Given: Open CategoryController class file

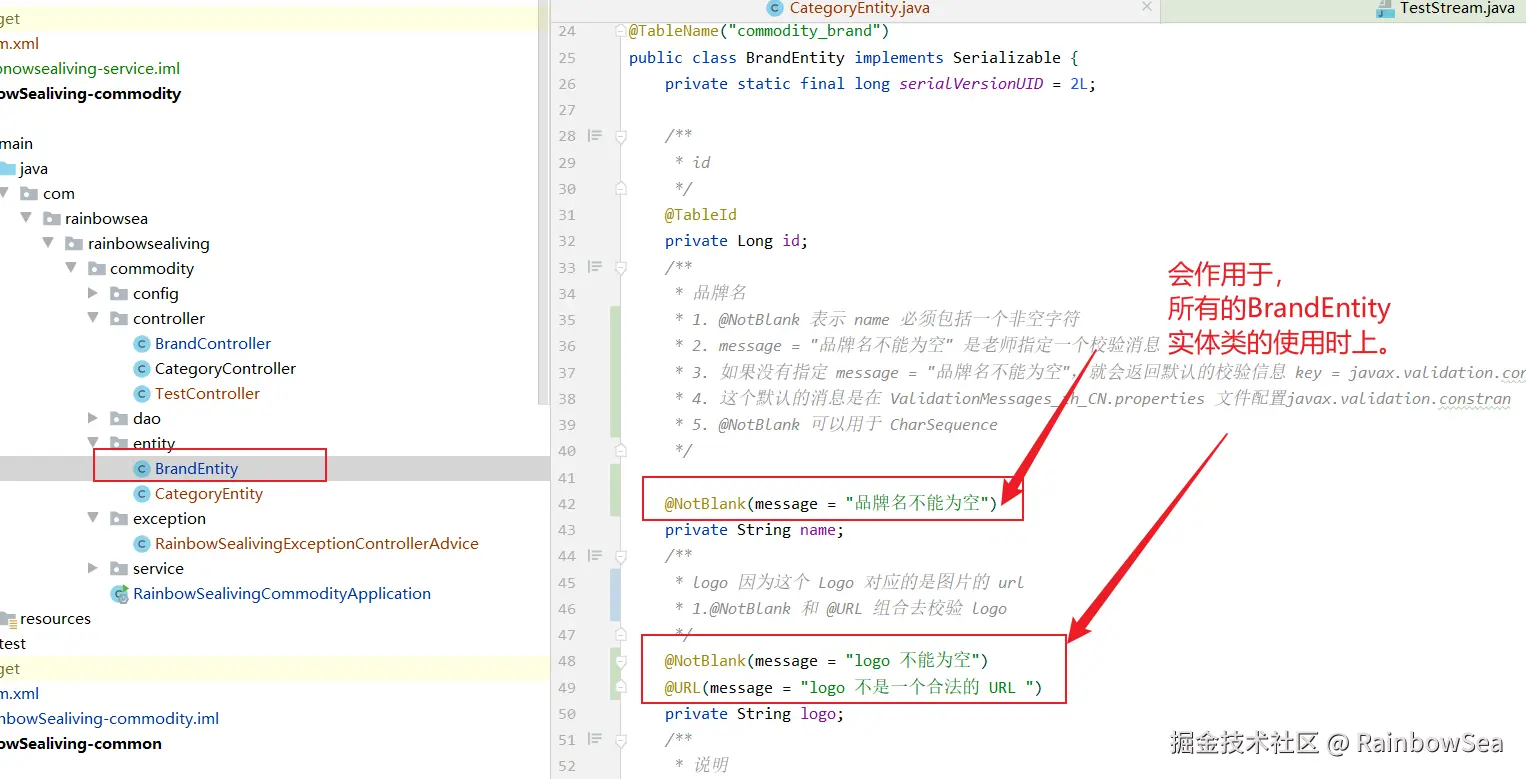Looking at the screenshot, I should coord(225,368).
